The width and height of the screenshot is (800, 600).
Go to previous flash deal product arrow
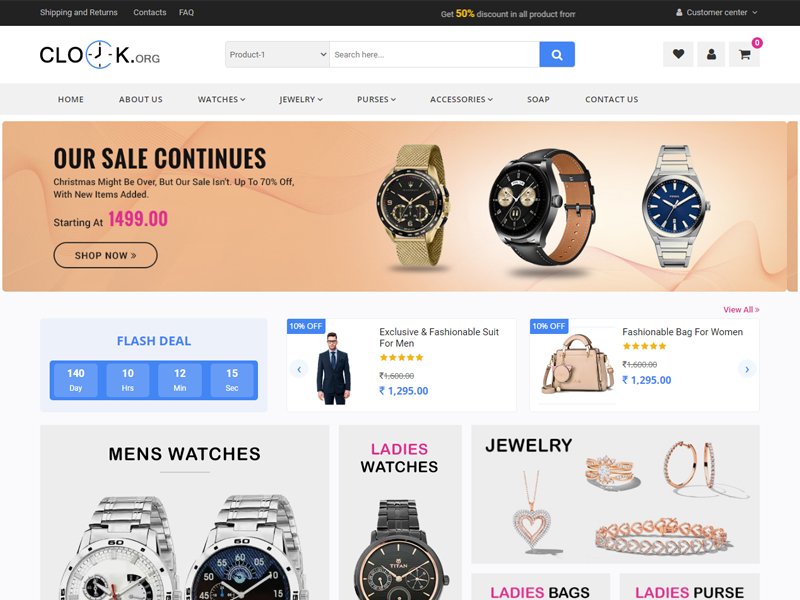(x=299, y=369)
